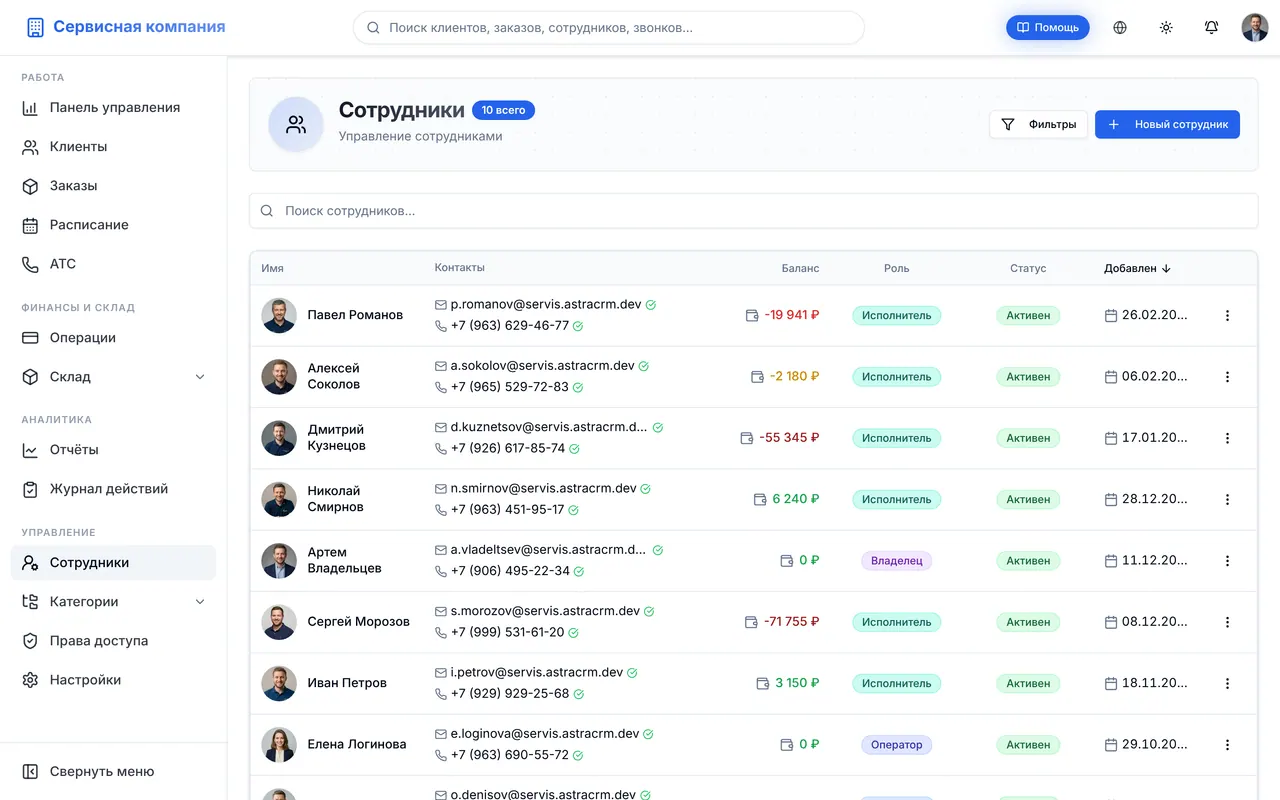Open row actions menu for Дмитрий Кузнецов
Screen dimensions: 1280x800
[x=1227, y=438]
